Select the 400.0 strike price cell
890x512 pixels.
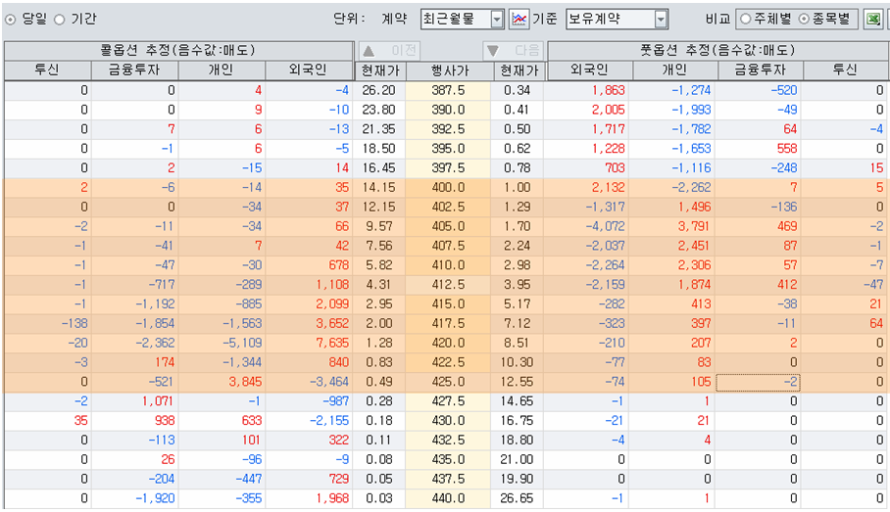(447, 186)
